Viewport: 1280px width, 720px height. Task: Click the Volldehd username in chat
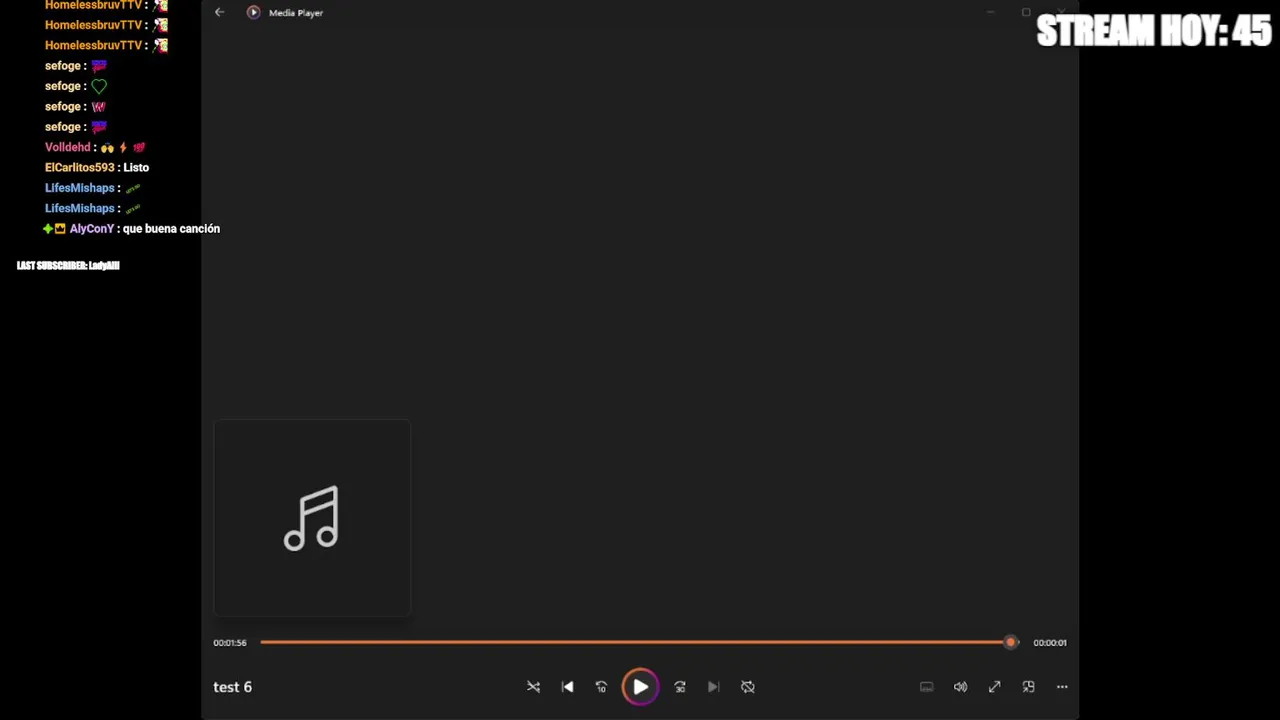click(x=68, y=147)
